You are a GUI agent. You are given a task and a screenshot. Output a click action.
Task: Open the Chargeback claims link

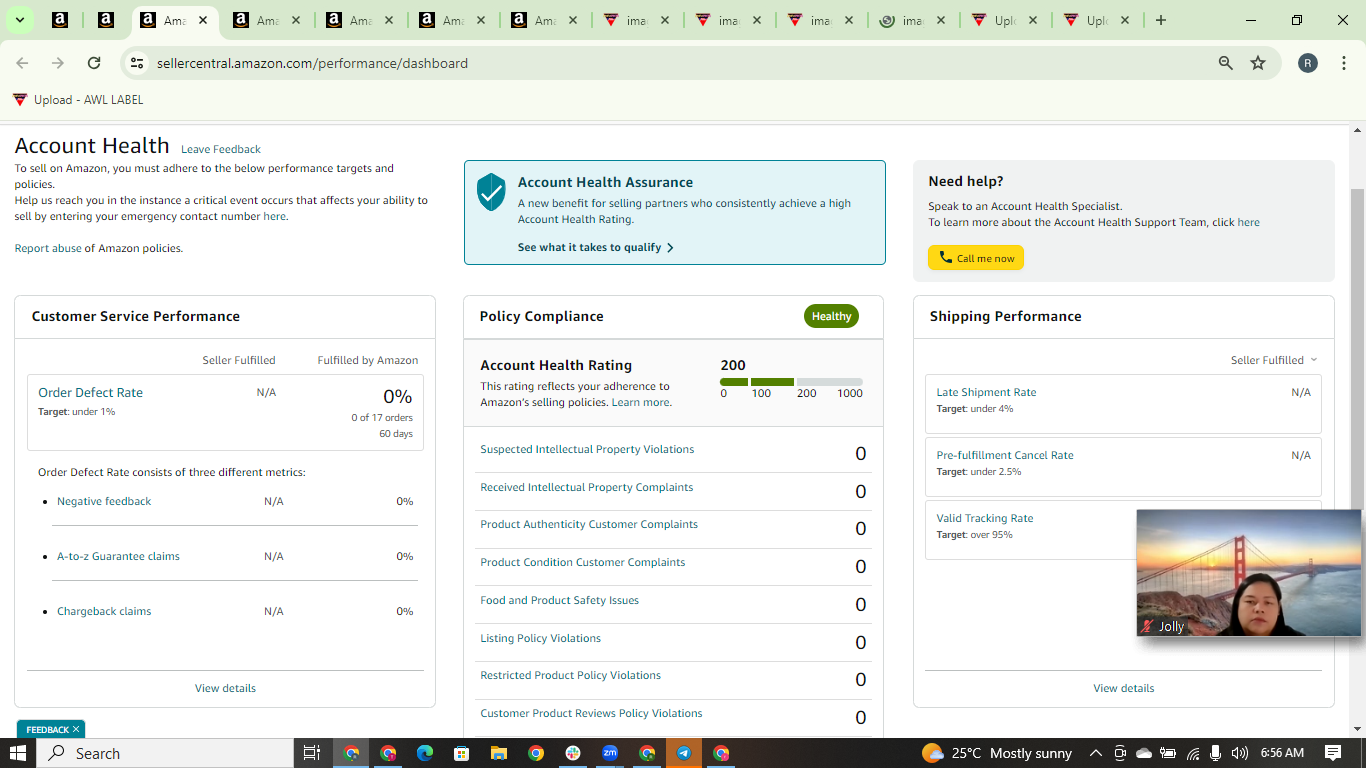point(104,611)
